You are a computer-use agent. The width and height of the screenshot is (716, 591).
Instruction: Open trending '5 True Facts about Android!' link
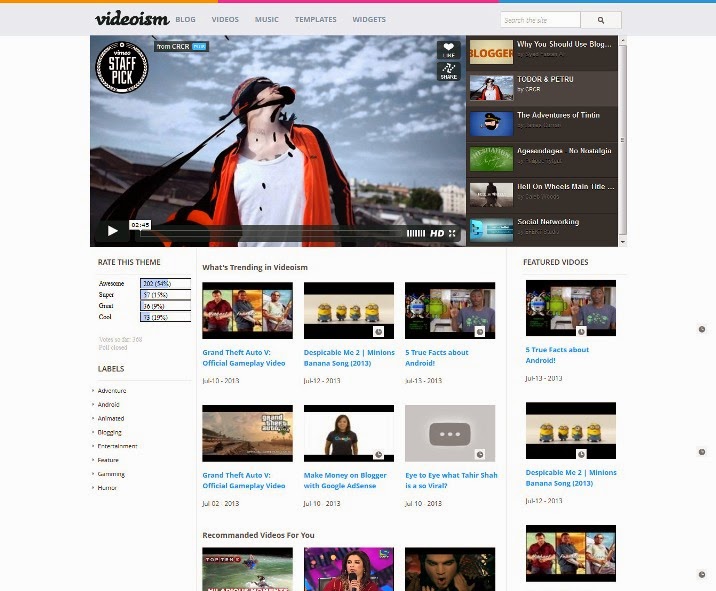[x=437, y=358]
